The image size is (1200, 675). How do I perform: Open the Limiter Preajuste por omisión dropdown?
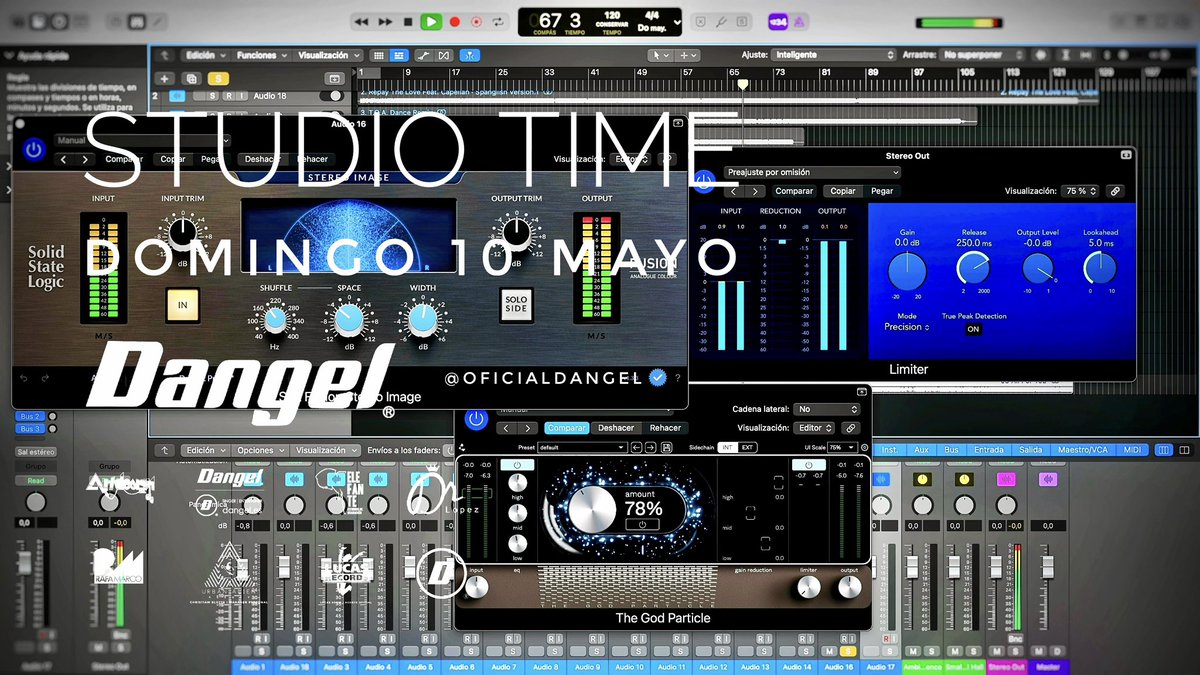pos(812,172)
